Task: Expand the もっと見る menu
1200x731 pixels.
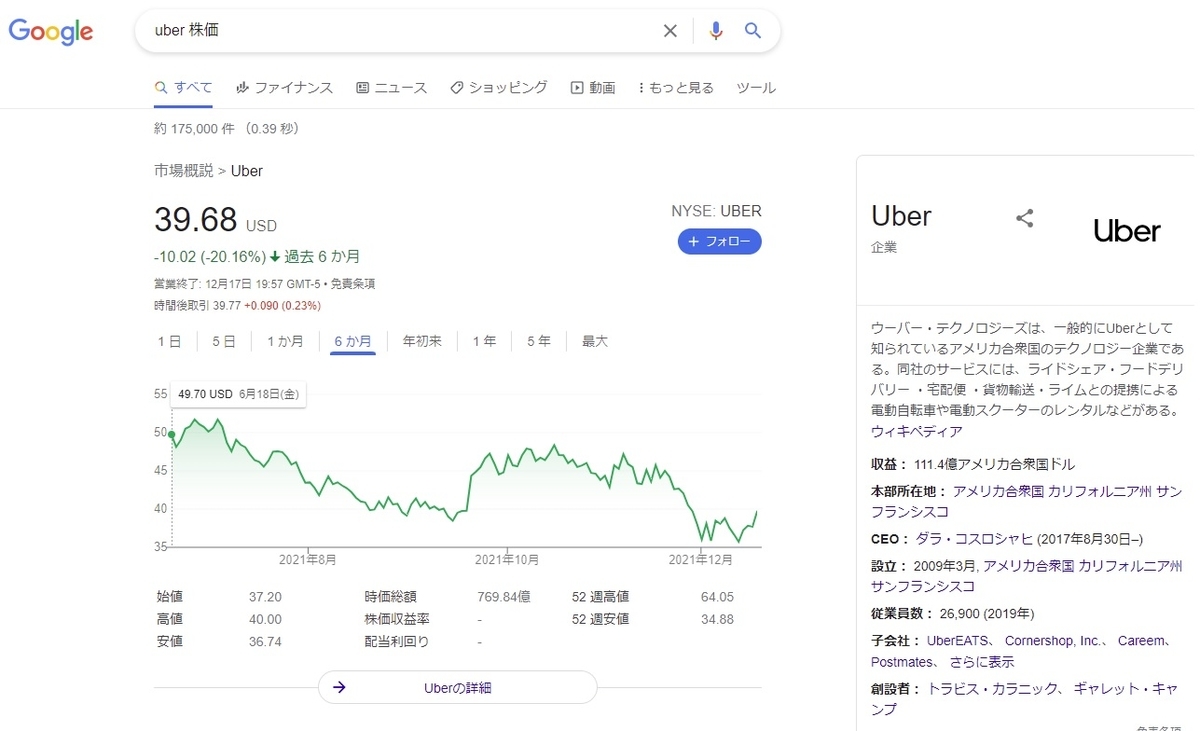Action: click(x=676, y=88)
